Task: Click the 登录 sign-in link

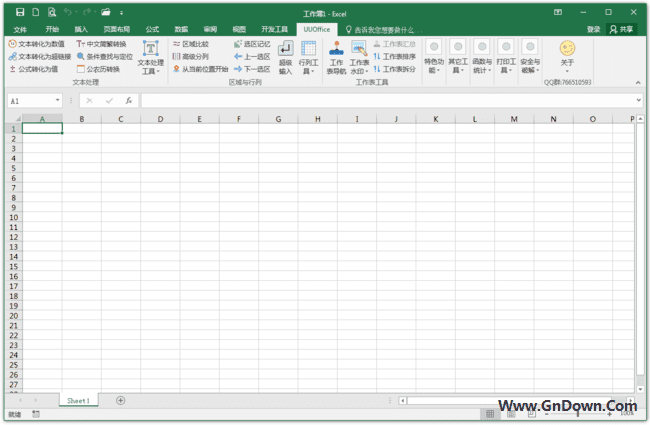Action: (593, 29)
